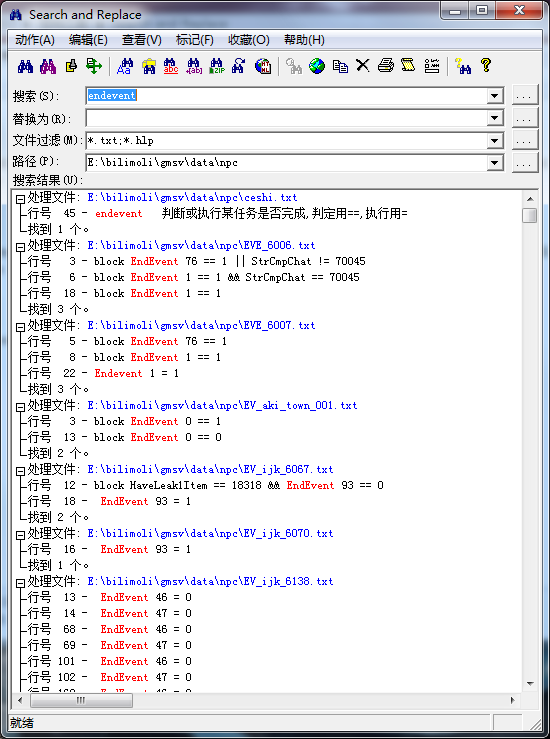Open help with yellow question mark
Screen dimensions: 550x739
pos(486,65)
